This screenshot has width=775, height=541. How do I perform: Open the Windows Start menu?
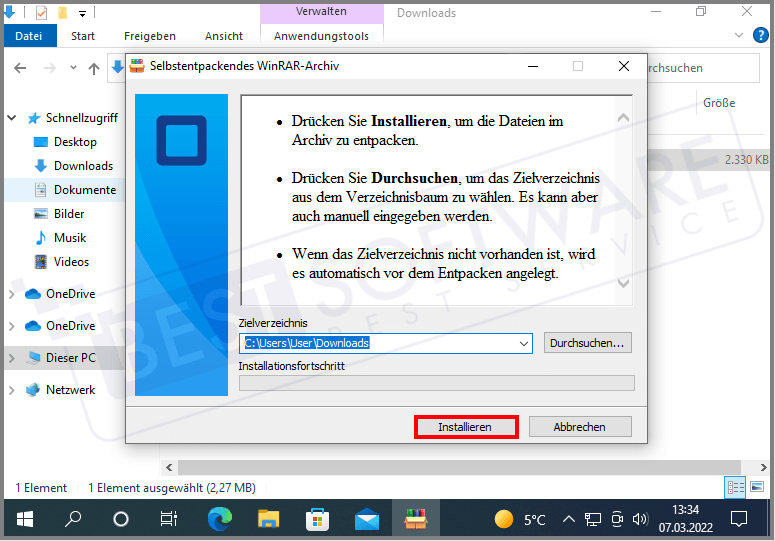pos(24,519)
